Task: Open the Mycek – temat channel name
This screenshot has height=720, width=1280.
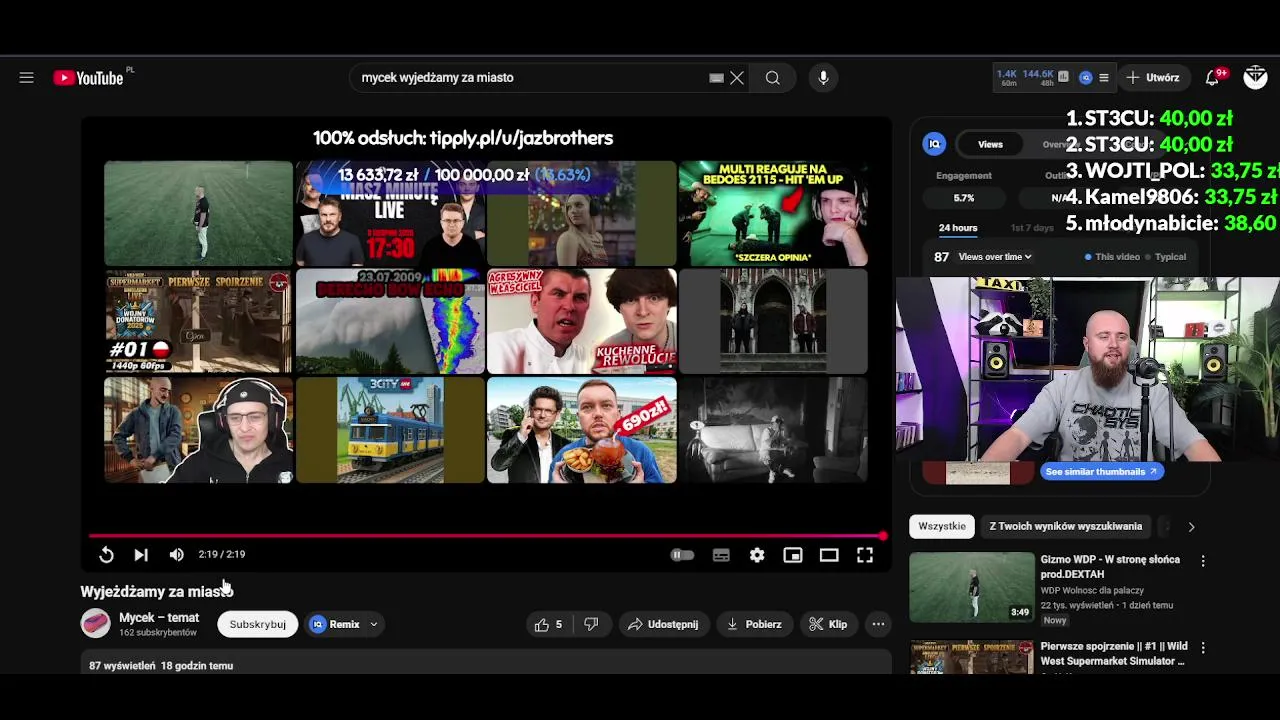Action: coord(159,618)
